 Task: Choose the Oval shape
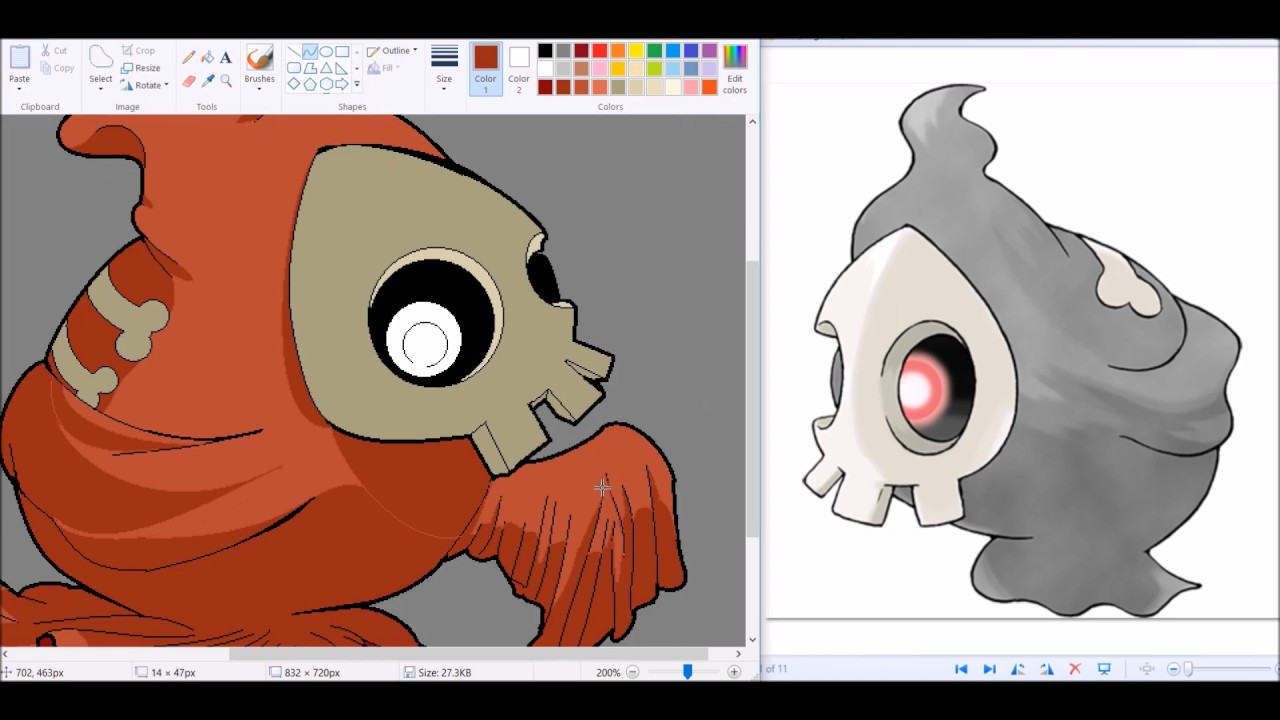(x=326, y=51)
